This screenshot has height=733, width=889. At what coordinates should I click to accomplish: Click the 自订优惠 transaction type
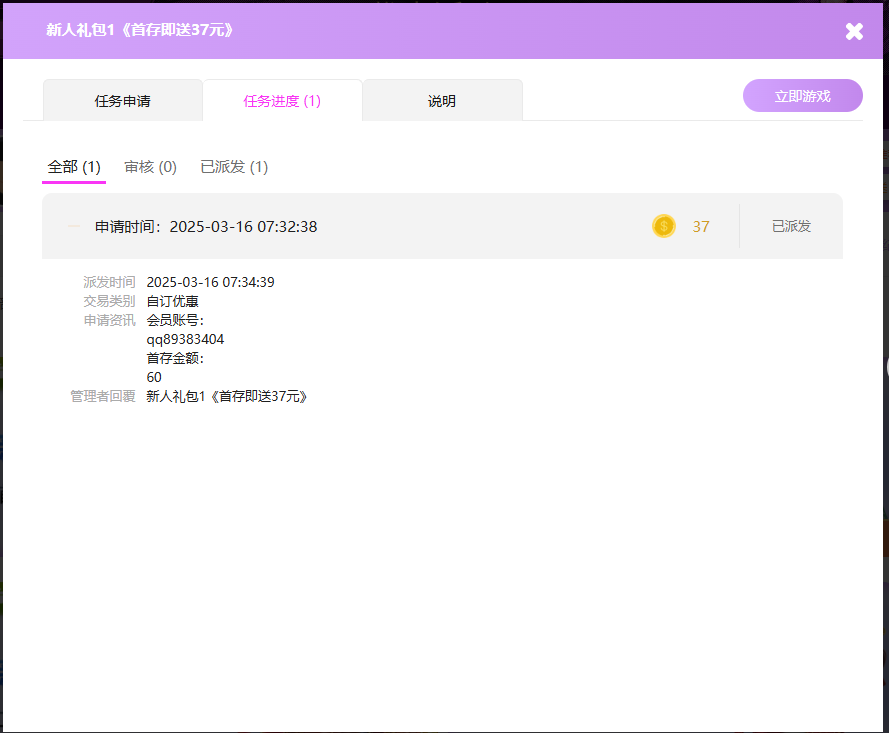point(171,301)
